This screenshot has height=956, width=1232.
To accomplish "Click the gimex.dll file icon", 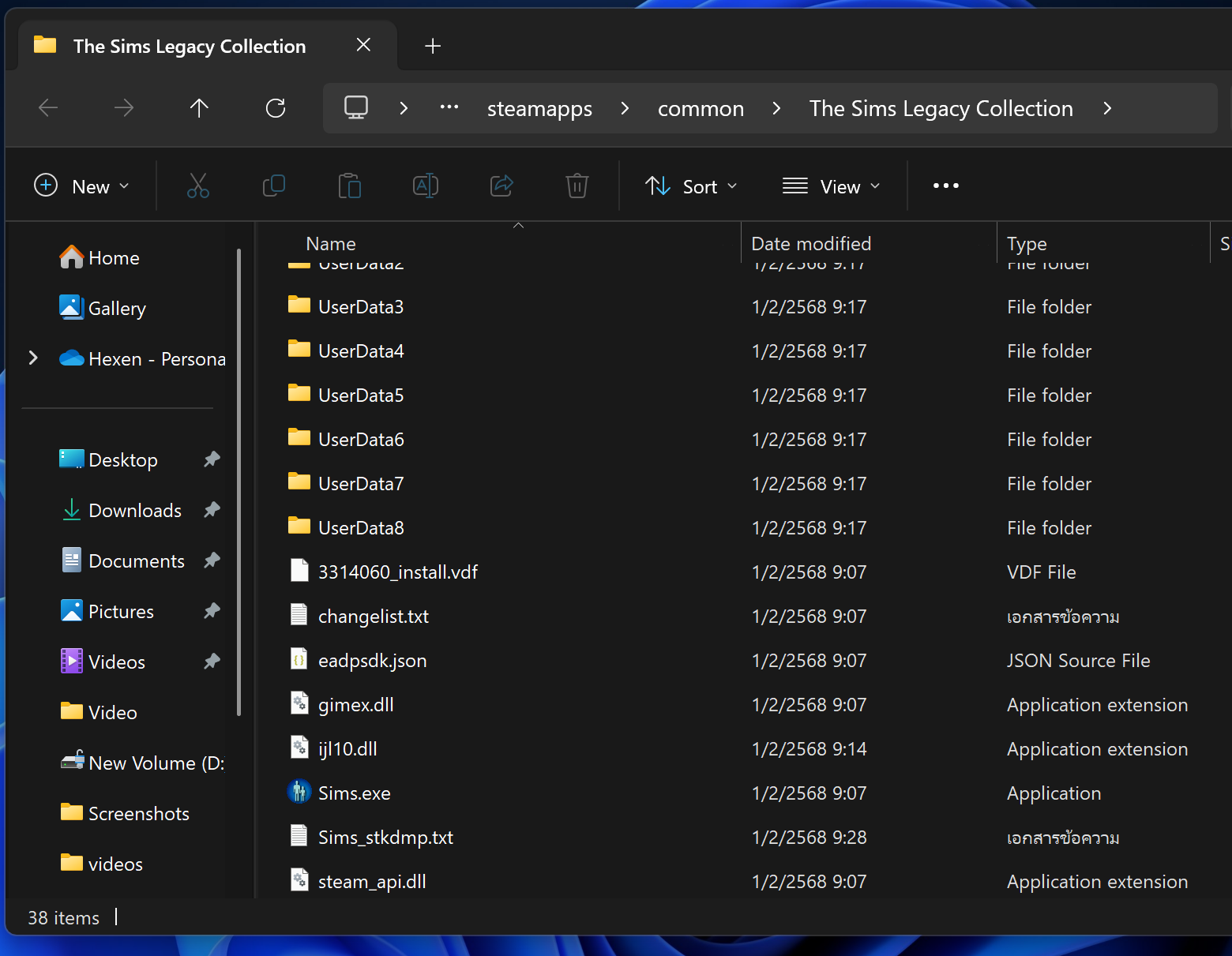I will point(299,703).
